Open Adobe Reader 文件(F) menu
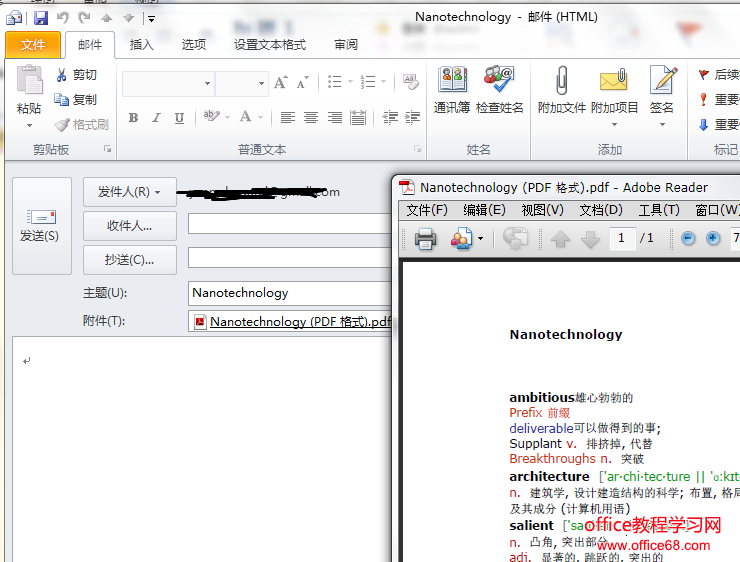The width and height of the screenshot is (740, 562). tap(427, 210)
